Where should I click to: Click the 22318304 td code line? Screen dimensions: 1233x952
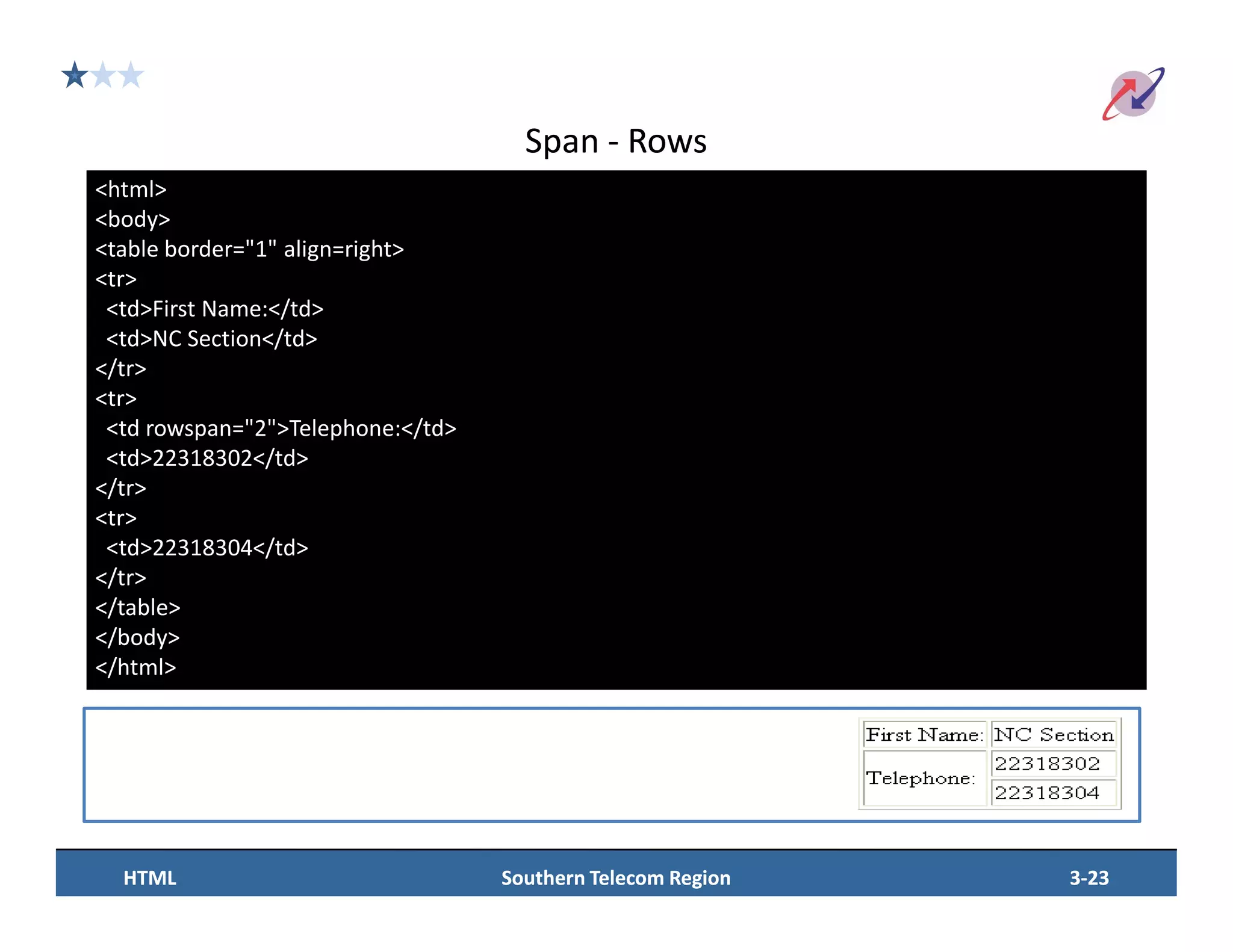tap(207, 548)
